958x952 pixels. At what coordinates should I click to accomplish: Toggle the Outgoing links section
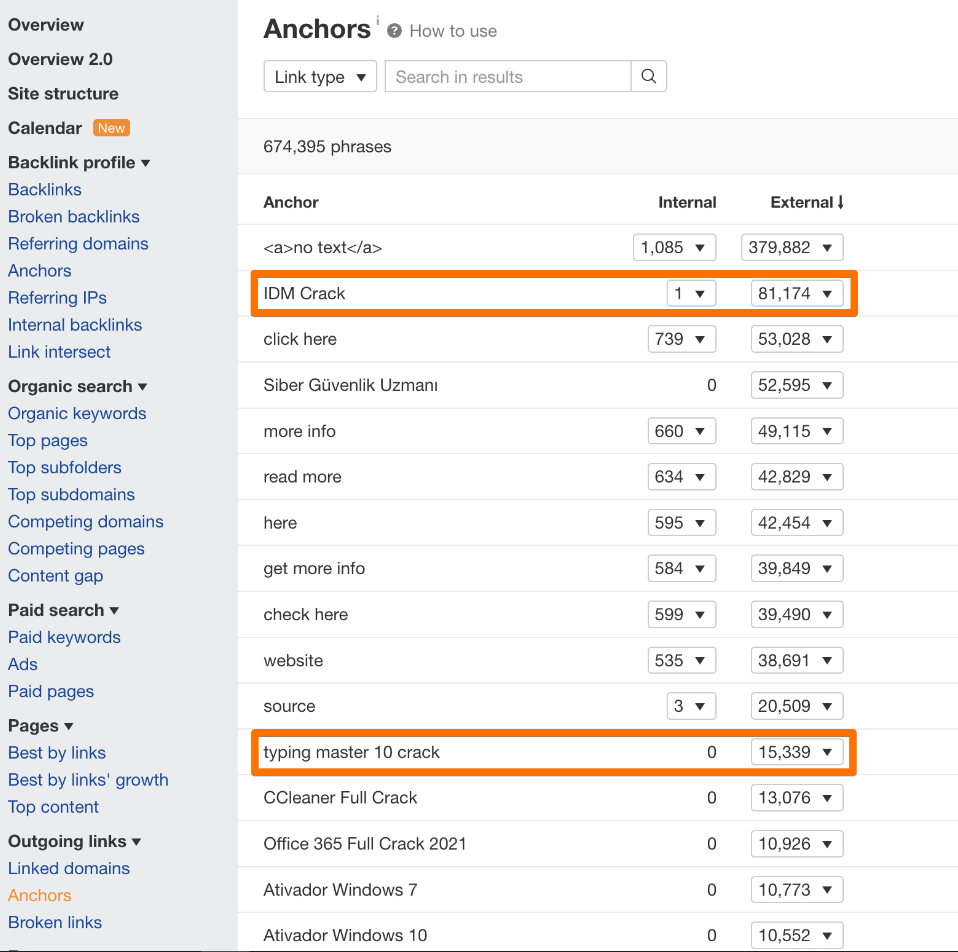click(137, 842)
